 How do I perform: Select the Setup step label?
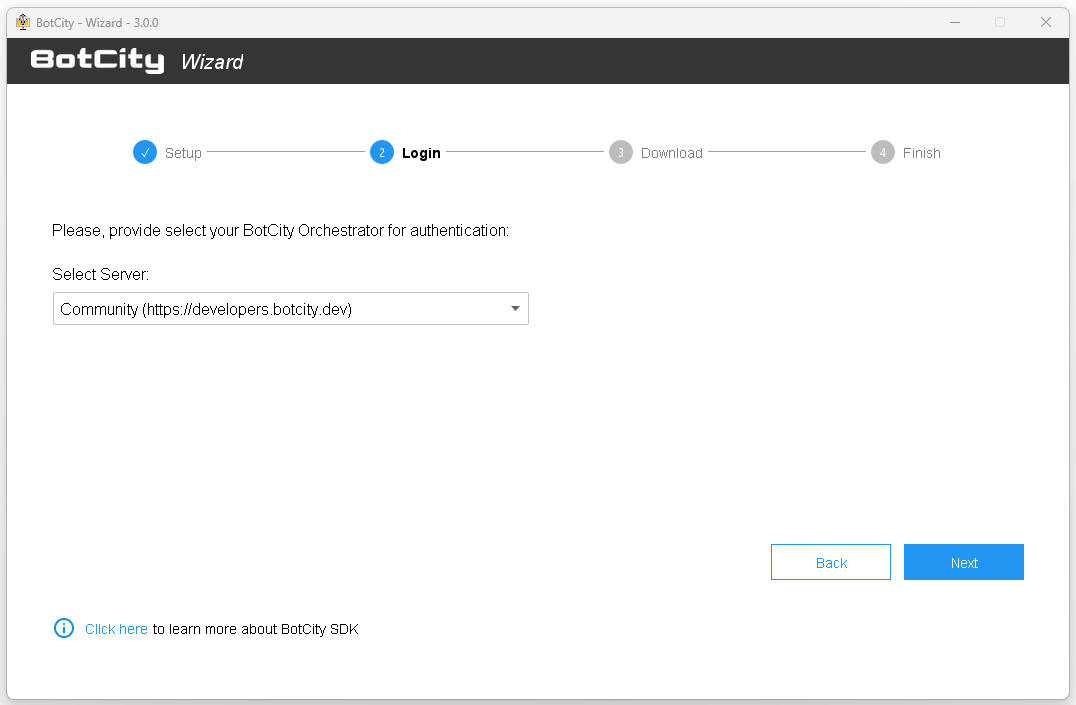183,152
